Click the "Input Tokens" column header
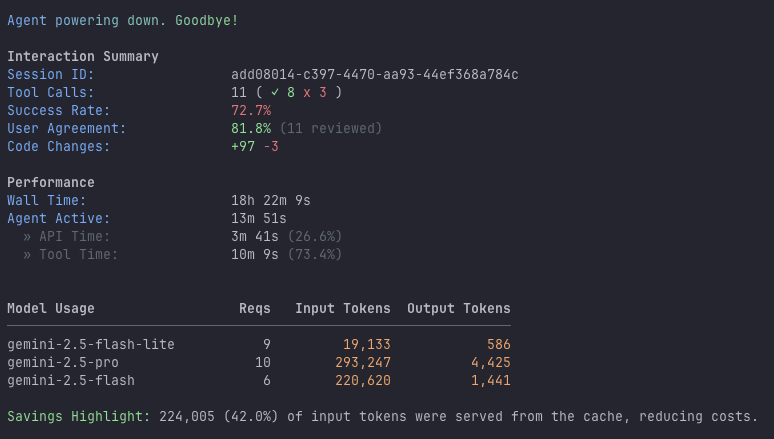The image size is (774, 439). tap(343, 309)
